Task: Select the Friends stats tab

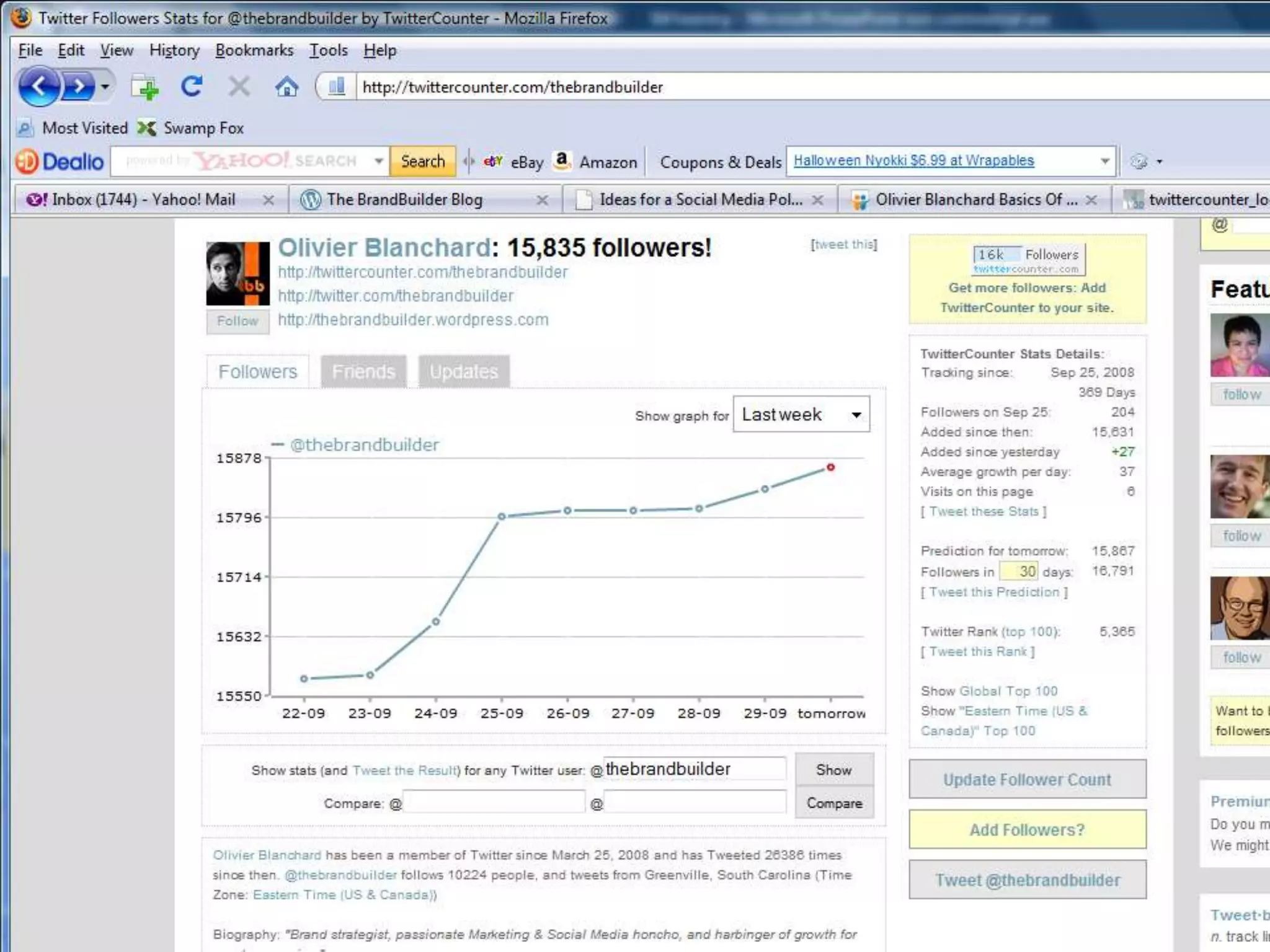Action: click(x=363, y=371)
